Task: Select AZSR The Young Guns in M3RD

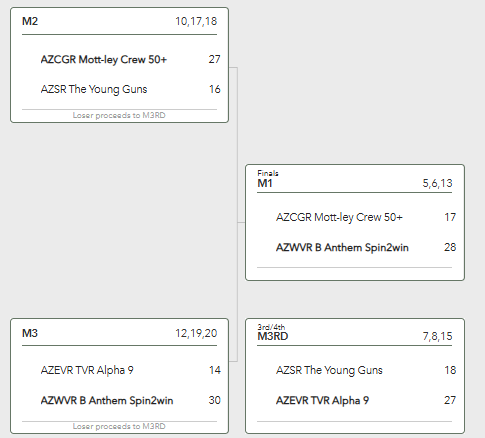Action: pyautogui.click(x=329, y=370)
